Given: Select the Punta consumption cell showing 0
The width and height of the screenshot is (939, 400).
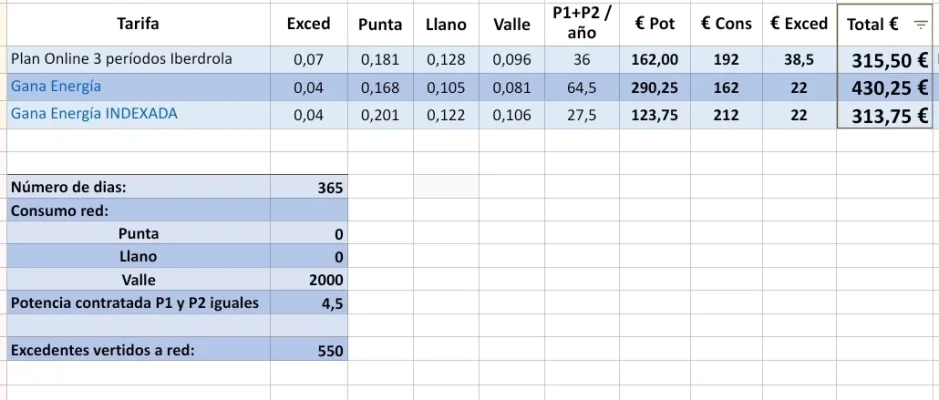Looking at the screenshot, I should tap(309, 234).
